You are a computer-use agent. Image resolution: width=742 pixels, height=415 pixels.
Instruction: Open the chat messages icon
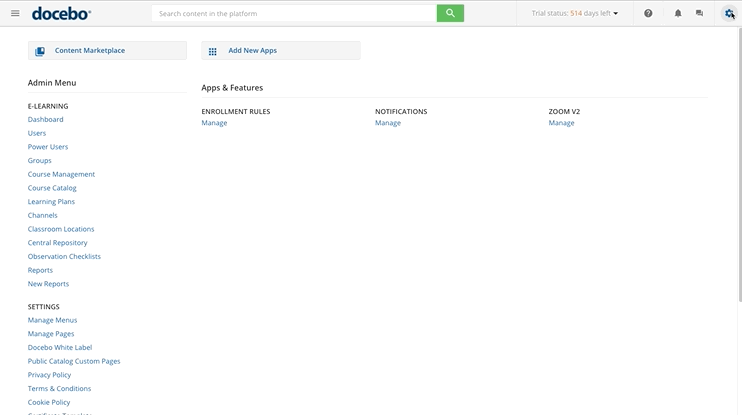[x=699, y=13]
